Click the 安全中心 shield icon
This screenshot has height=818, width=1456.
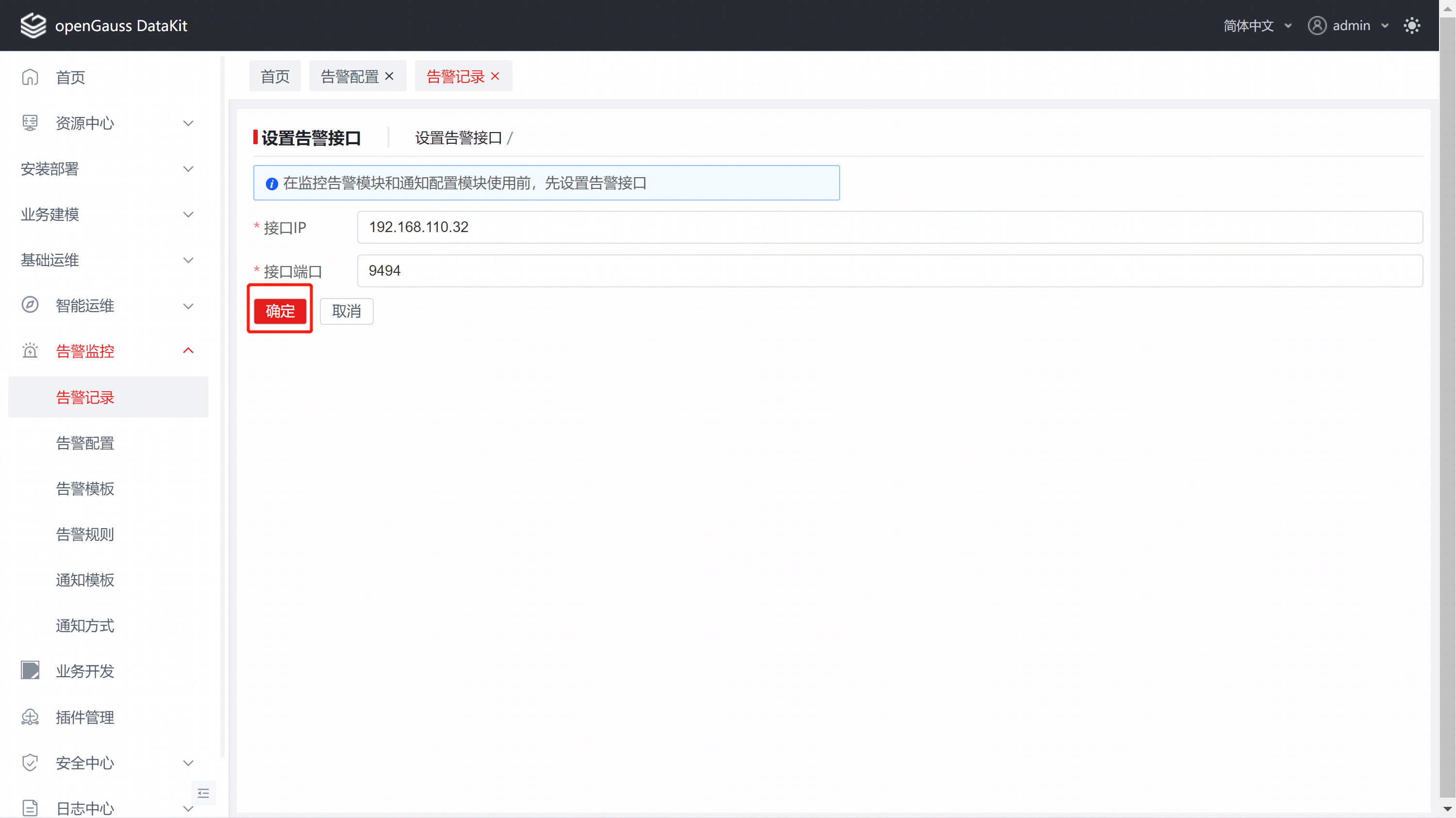click(x=30, y=763)
